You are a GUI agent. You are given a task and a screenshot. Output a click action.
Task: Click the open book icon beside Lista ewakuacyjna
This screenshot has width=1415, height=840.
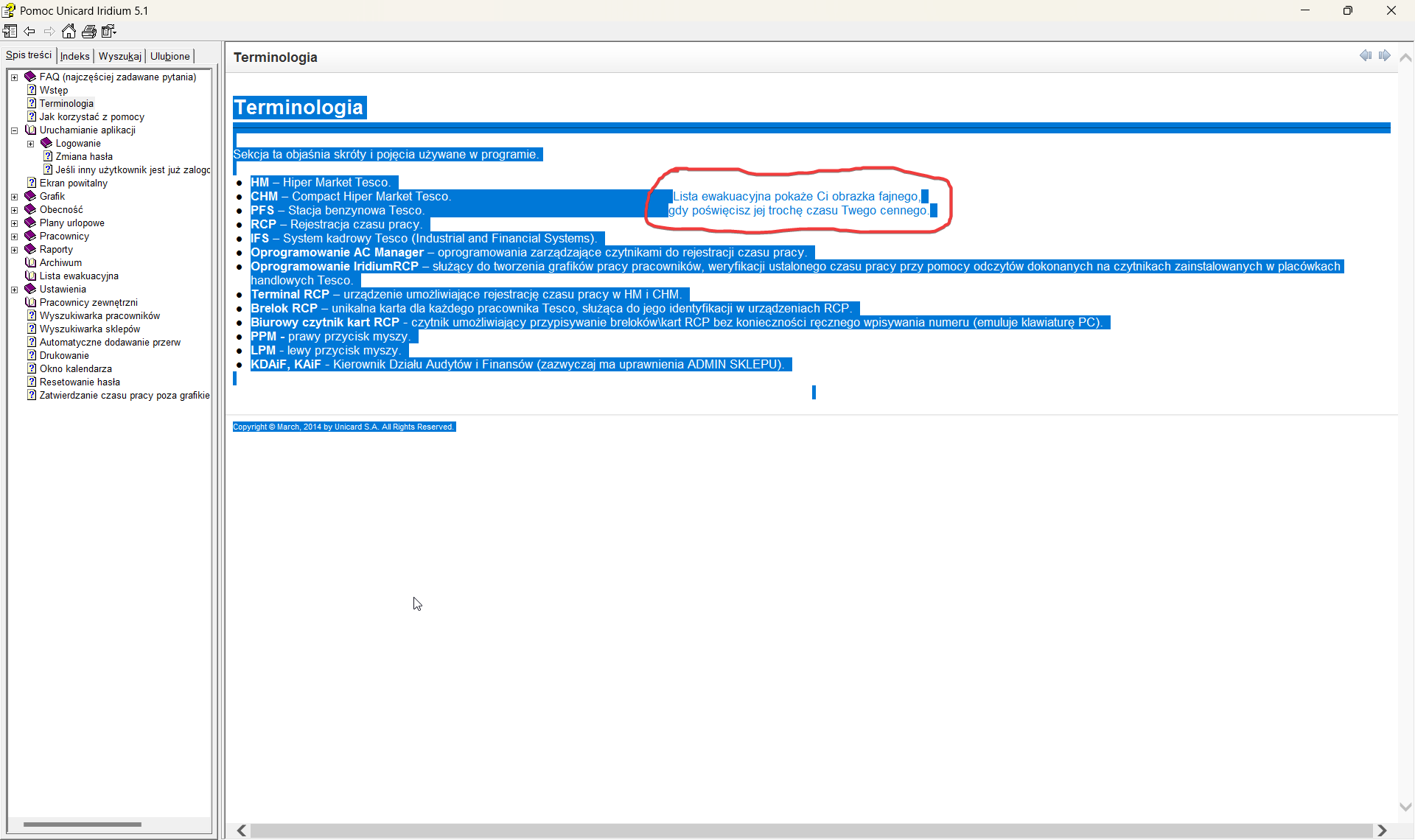[30, 276]
